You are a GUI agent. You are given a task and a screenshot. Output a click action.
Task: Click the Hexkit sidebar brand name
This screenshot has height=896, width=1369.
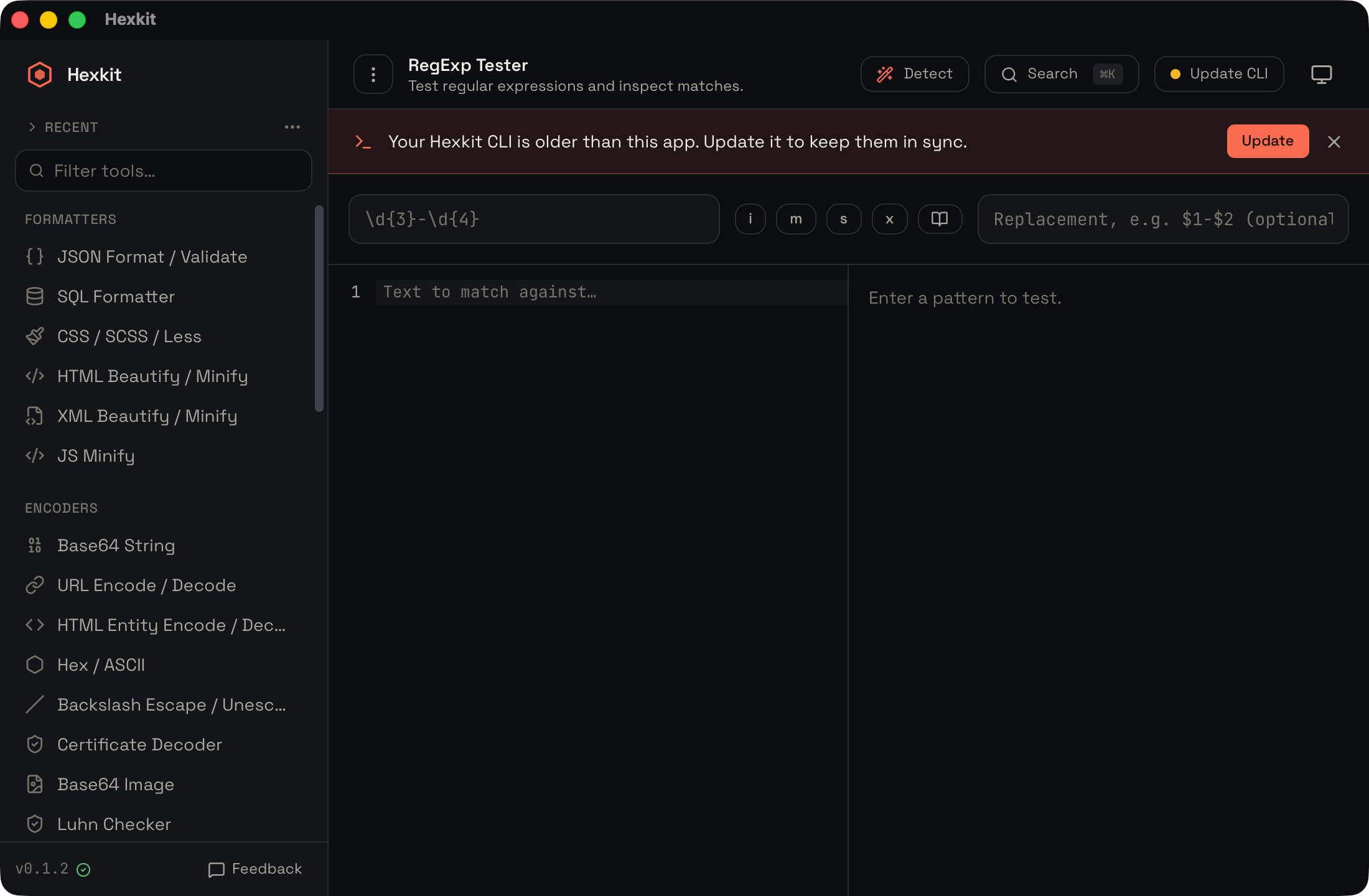(94, 75)
